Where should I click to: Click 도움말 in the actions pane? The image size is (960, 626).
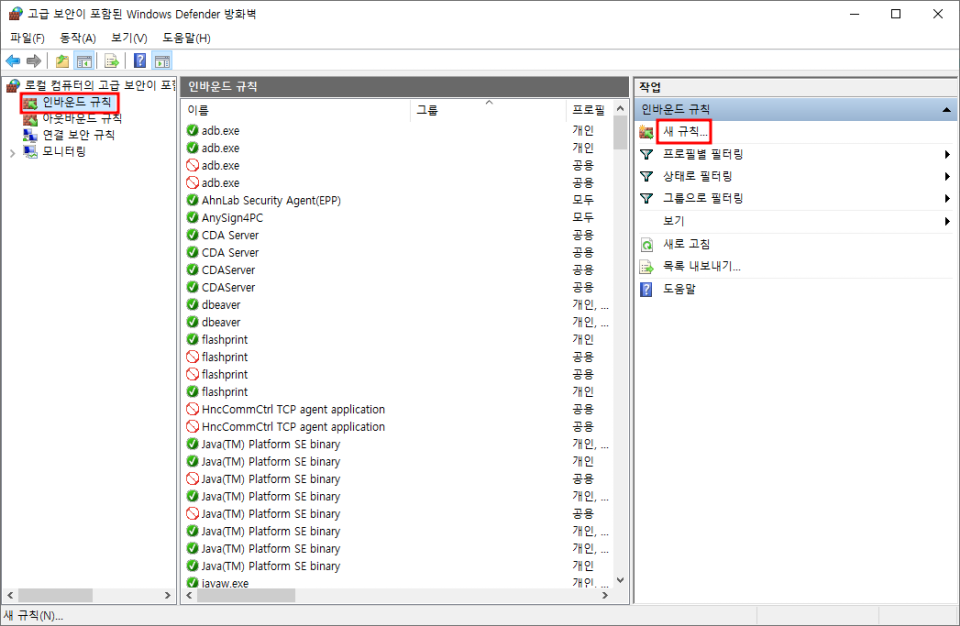[679, 289]
